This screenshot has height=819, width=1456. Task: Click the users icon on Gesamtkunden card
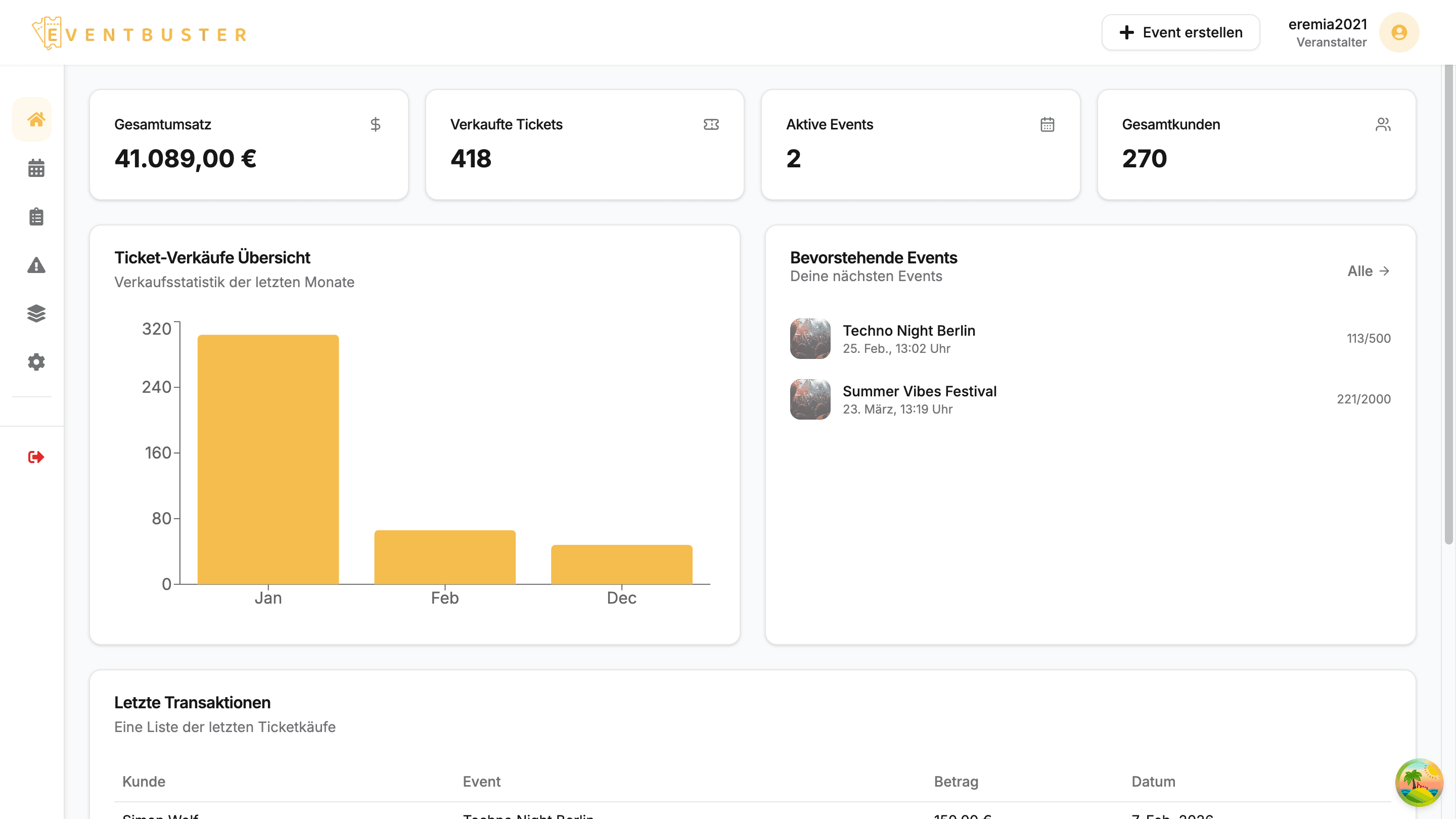(1383, 124)
